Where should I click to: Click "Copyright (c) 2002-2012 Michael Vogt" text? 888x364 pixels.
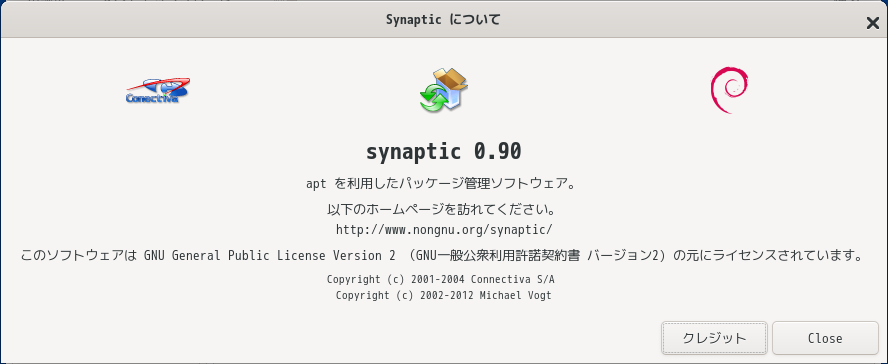pyautogui.click(x=443, y=295)
